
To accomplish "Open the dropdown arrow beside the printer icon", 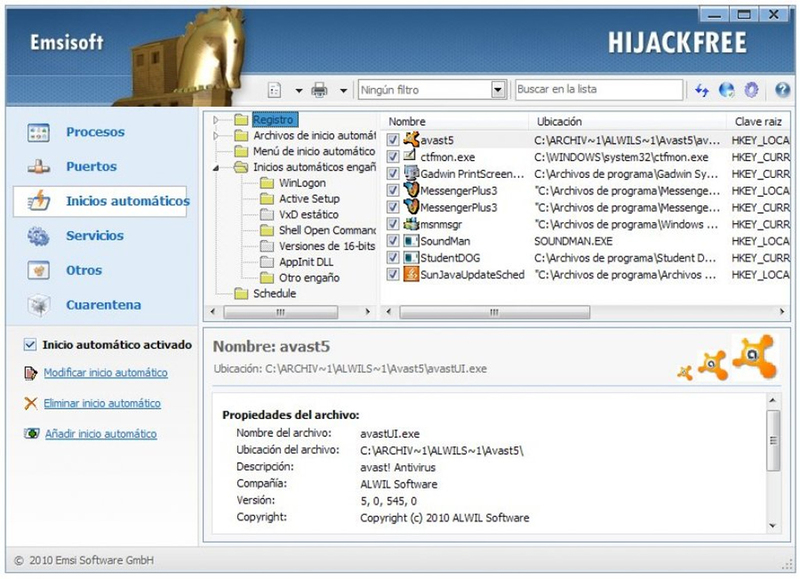I will pos(343,91).
